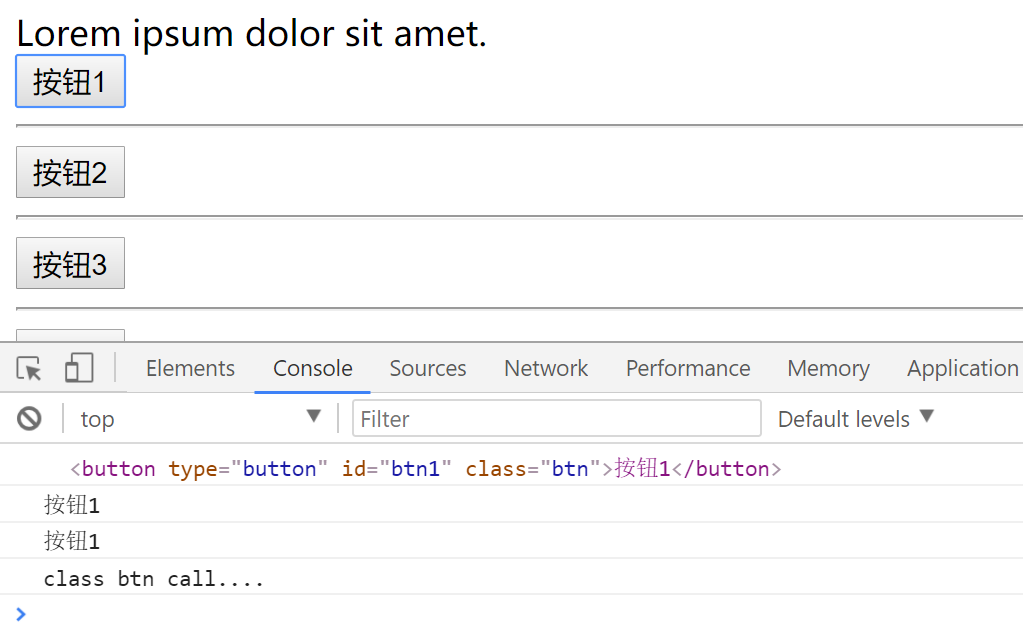
Task: Focus the console Filter field
Action: pyautogui.click(x=556, y=419)
